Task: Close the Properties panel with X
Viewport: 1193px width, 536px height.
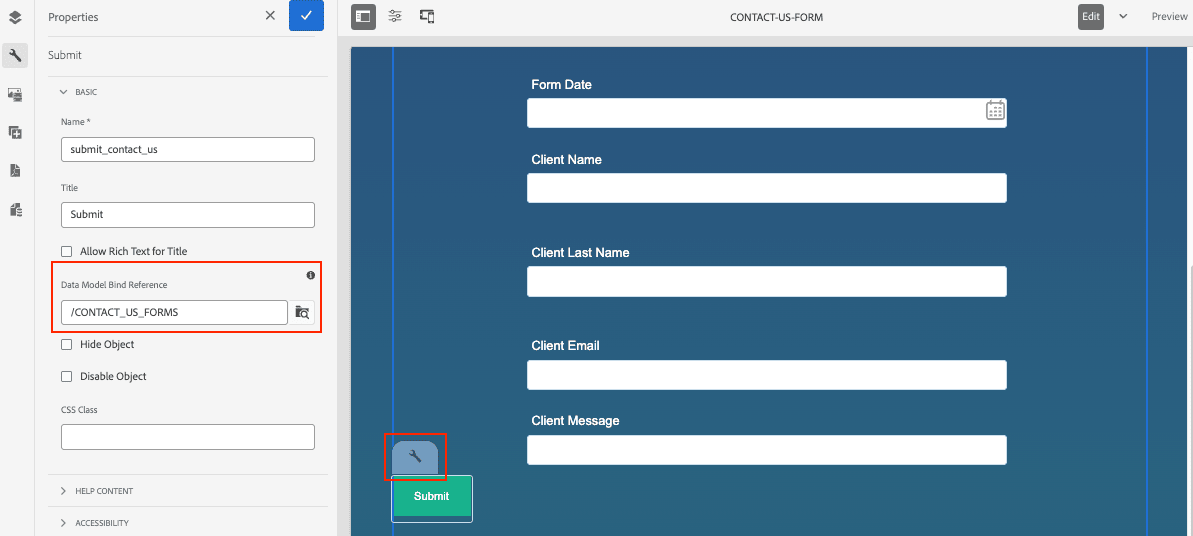Action: (x=270, y=15)
